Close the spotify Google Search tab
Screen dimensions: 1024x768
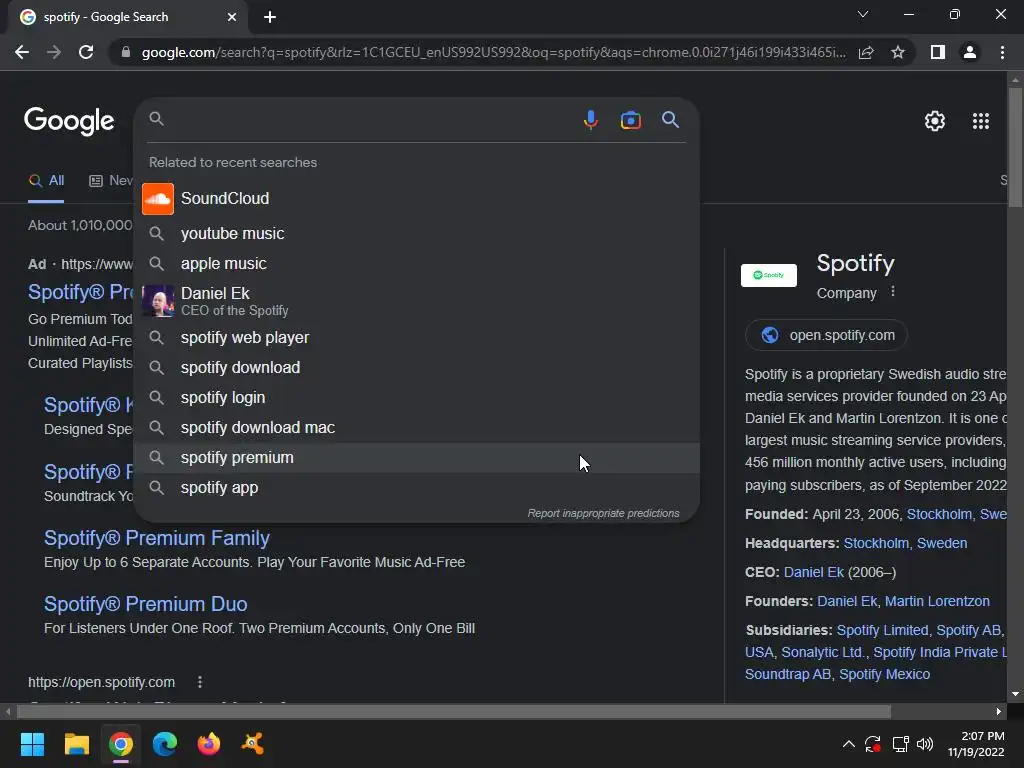(x=232, y=17)
